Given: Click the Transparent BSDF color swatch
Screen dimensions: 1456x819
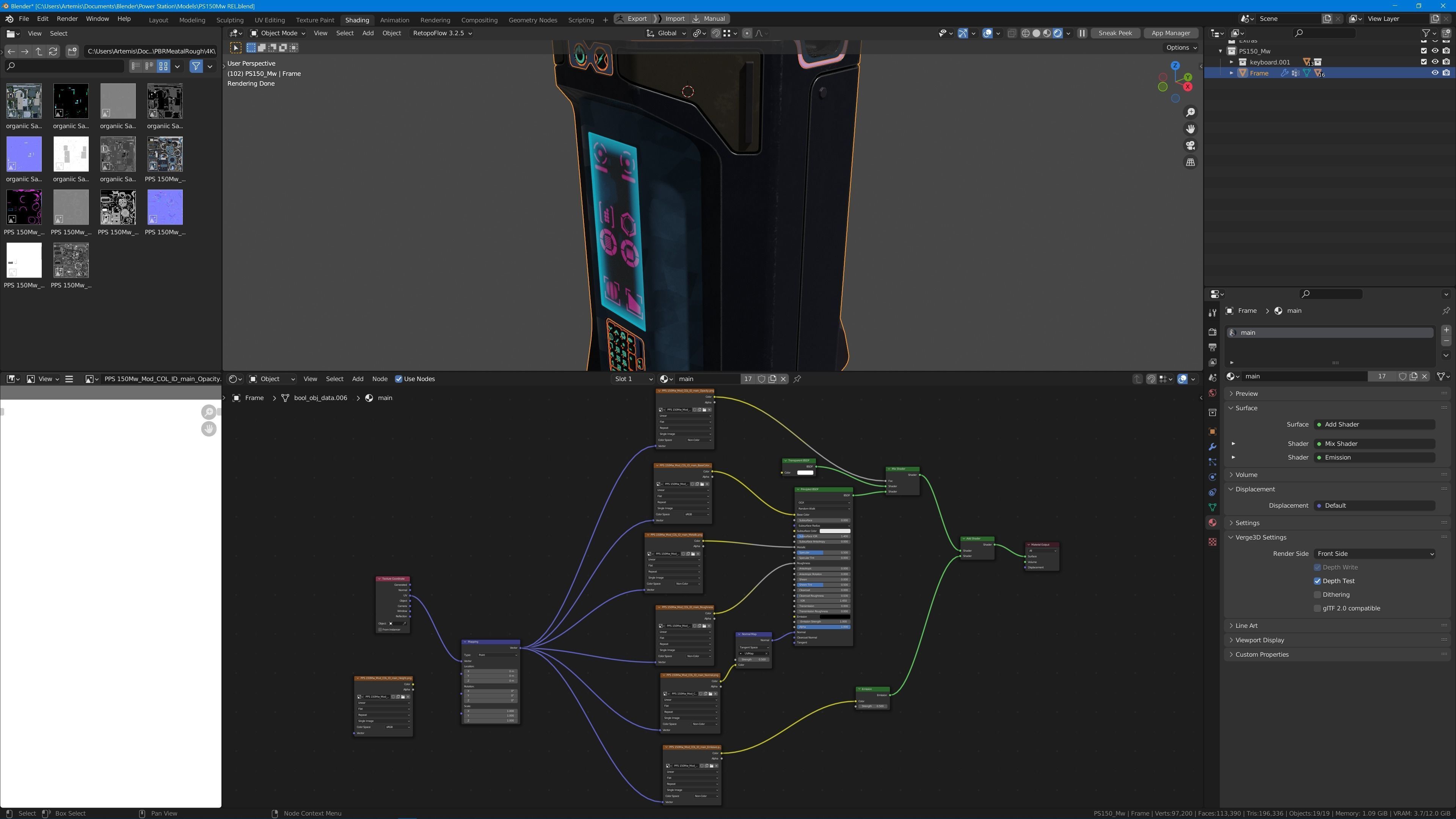Looking at the screenshot, I should click(x=805, y=472).
